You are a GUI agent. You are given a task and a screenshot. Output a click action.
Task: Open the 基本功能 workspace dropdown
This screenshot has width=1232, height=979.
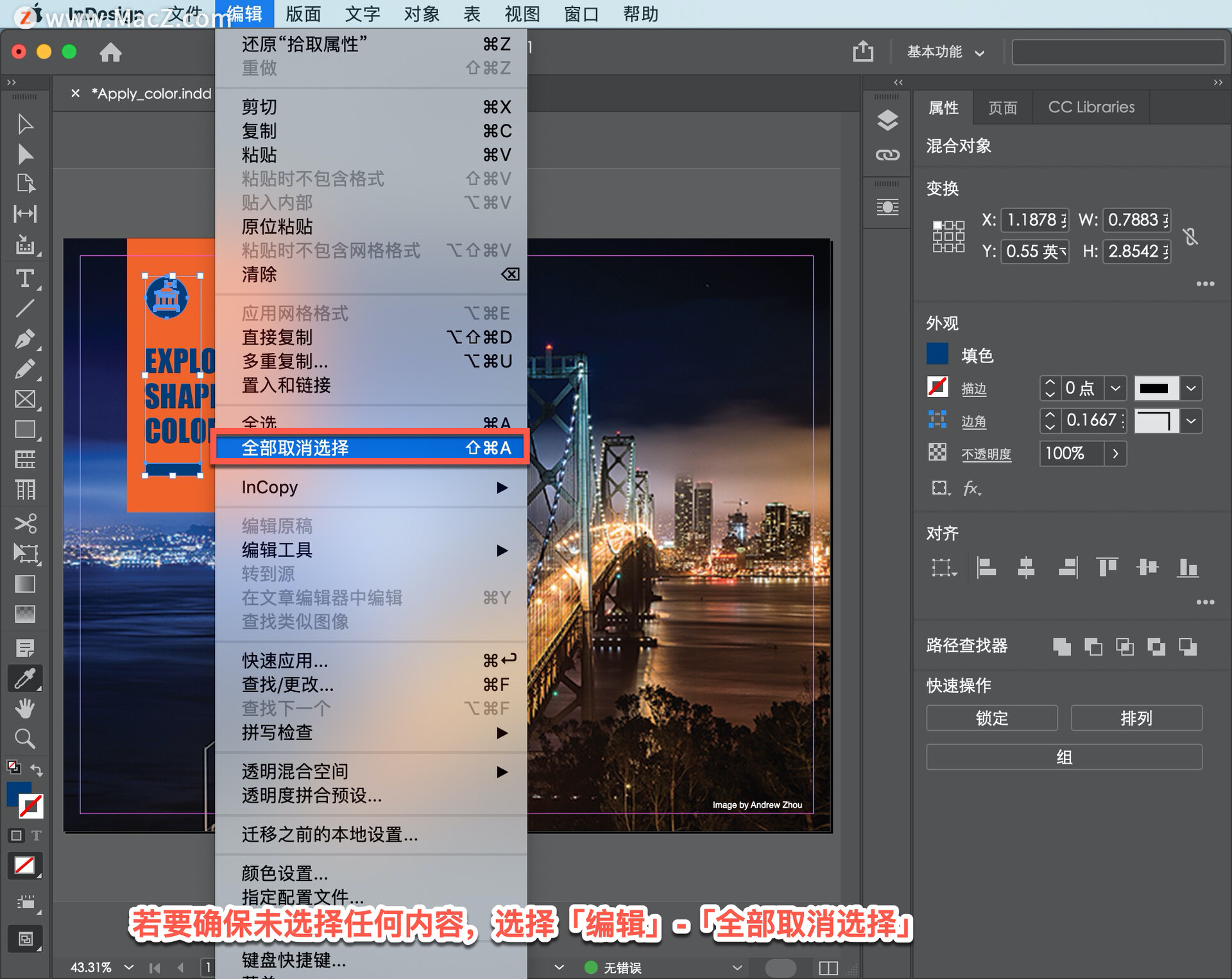(945, 52)
